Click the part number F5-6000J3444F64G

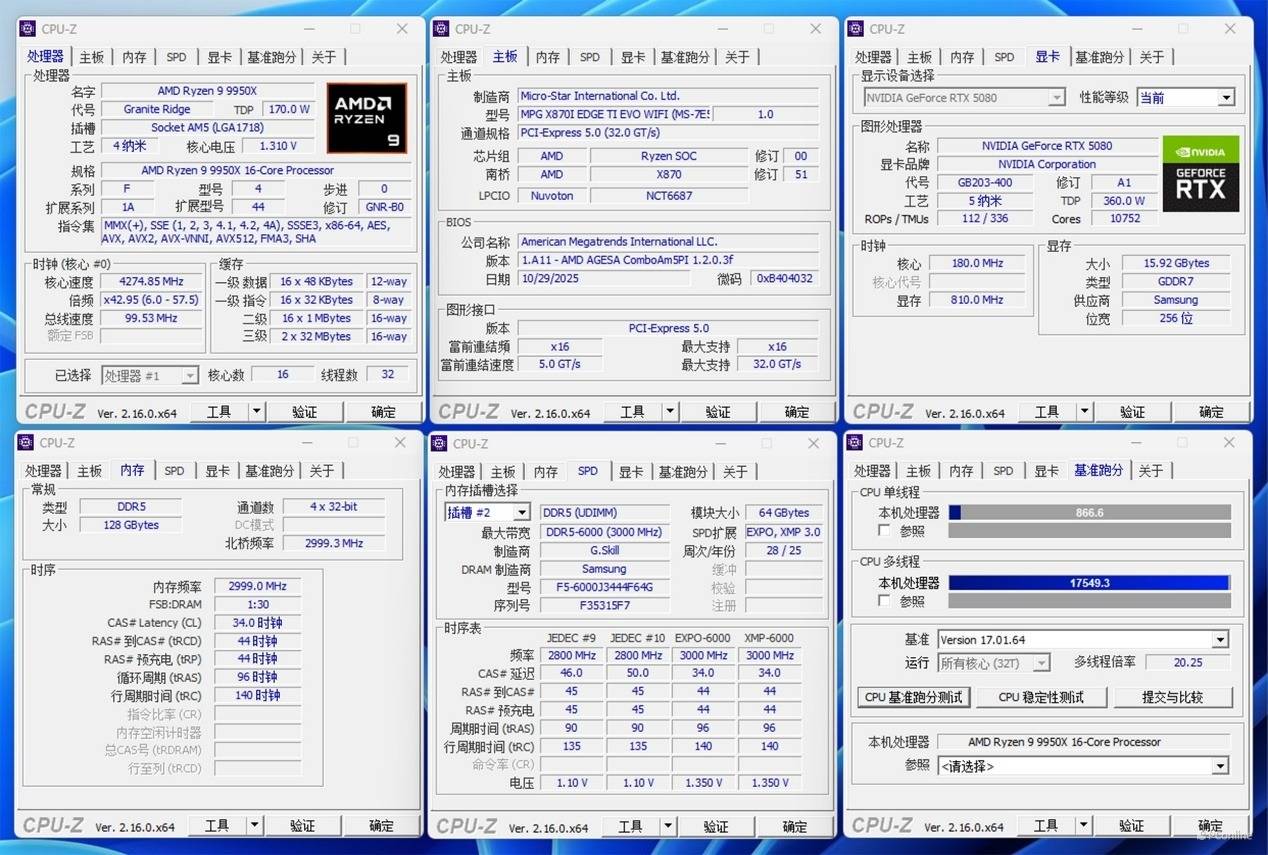click(x=604, y=587)
